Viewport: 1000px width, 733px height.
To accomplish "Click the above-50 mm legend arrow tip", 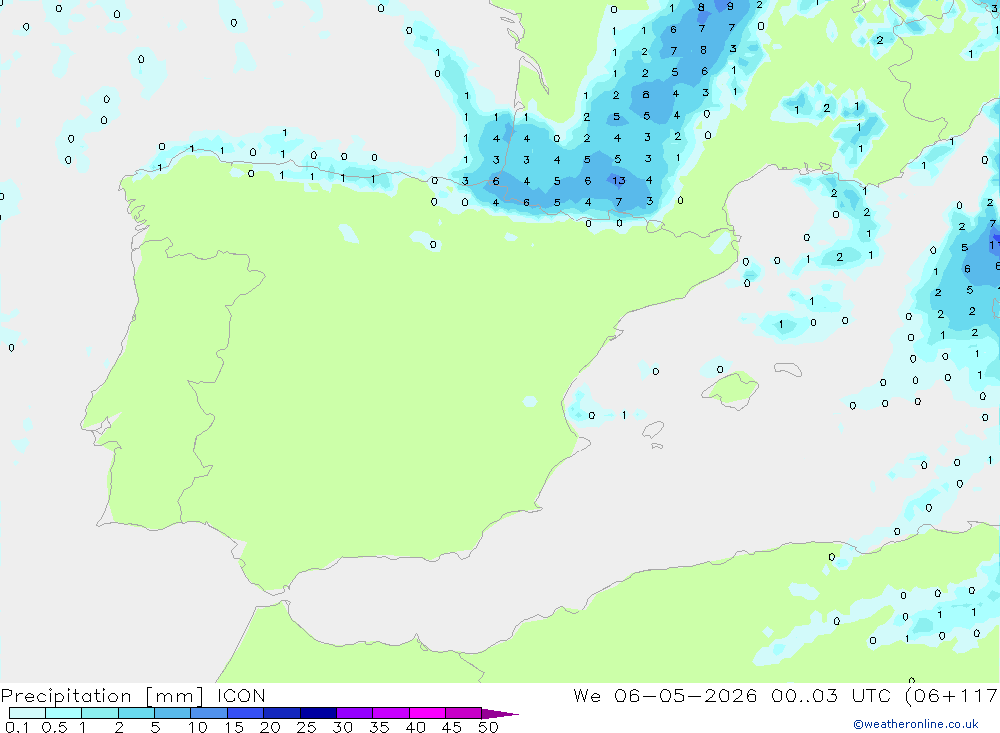I will coord(500,713).
